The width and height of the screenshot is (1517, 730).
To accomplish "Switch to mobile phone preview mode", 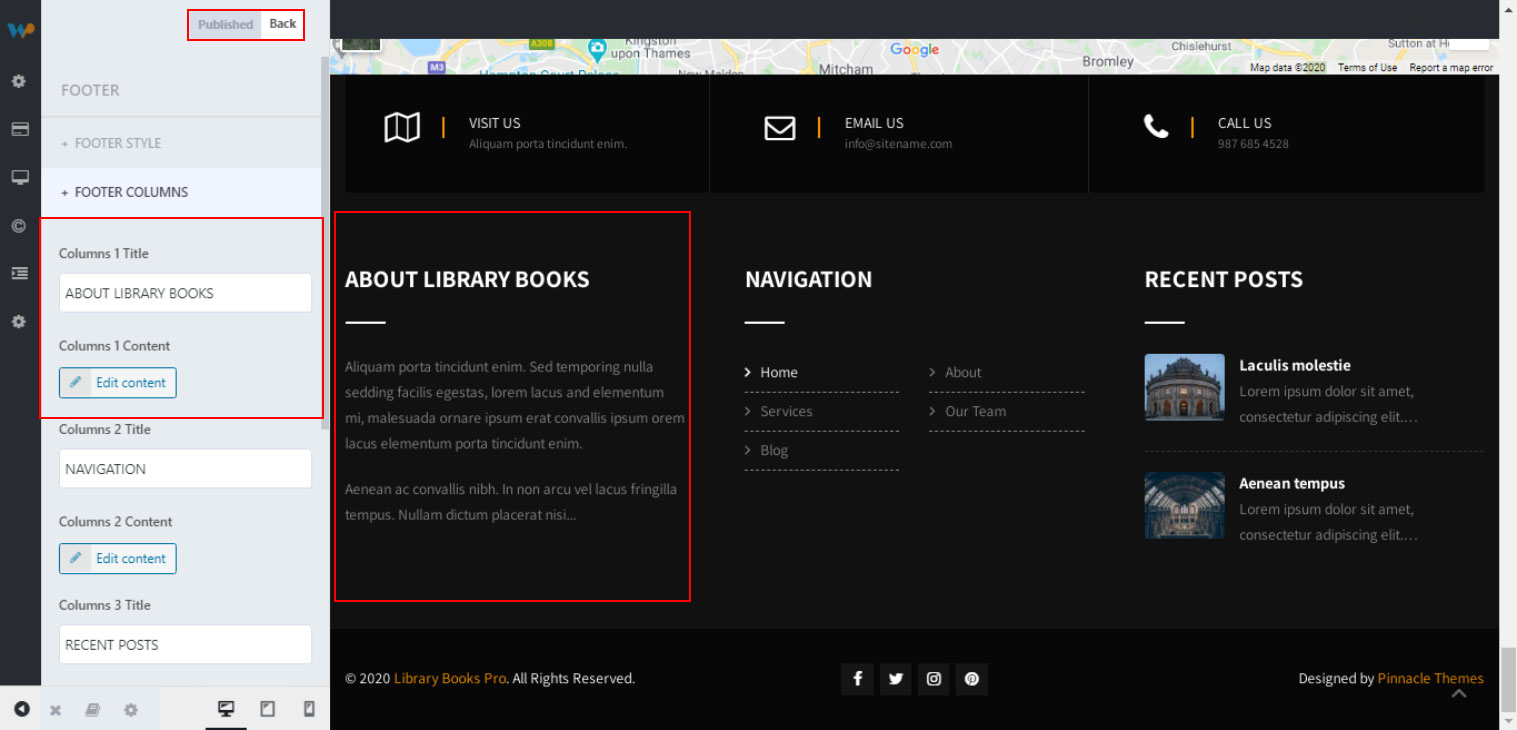I will 309,709.
